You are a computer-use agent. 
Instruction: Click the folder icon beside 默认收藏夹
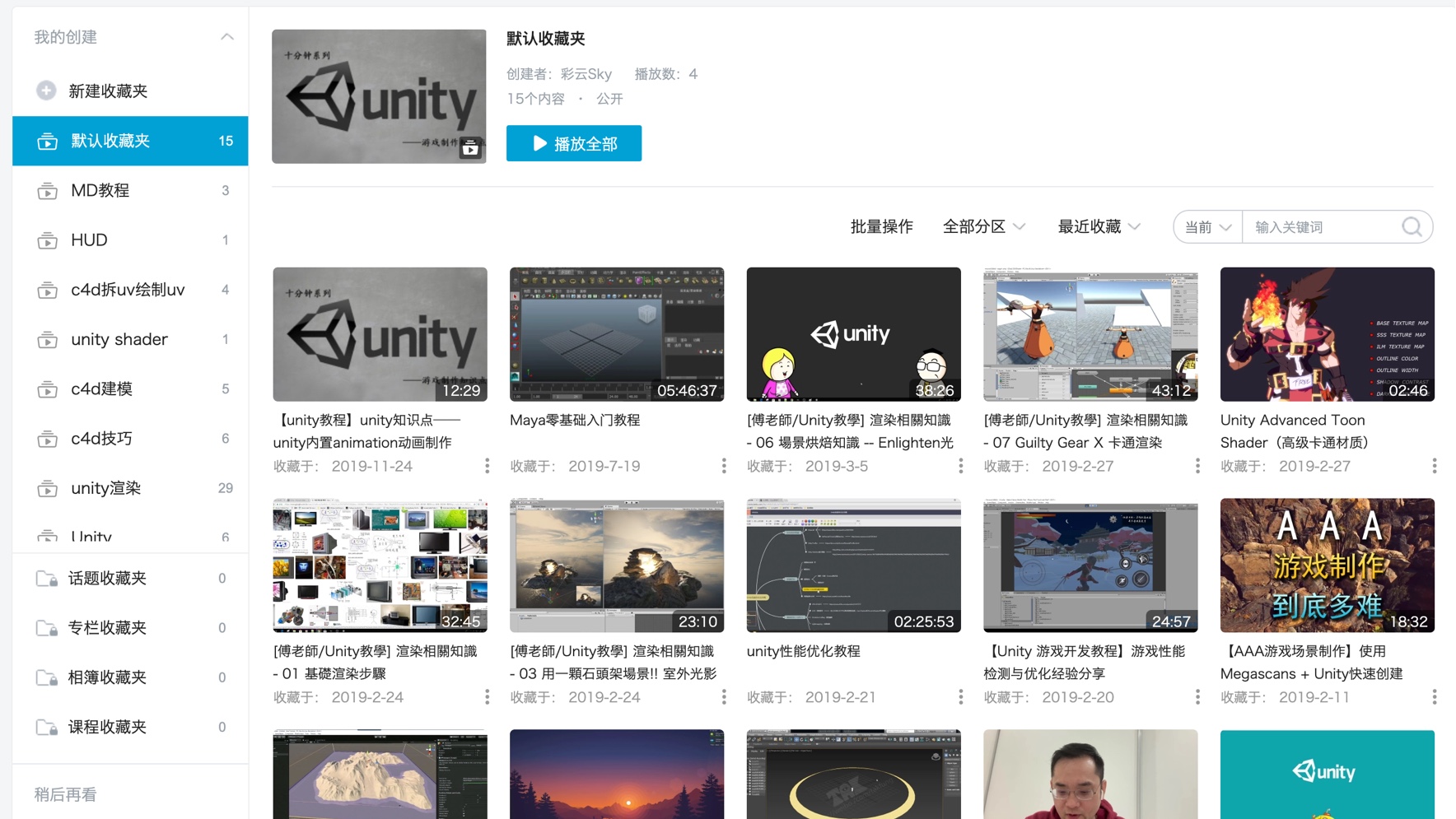47,142
